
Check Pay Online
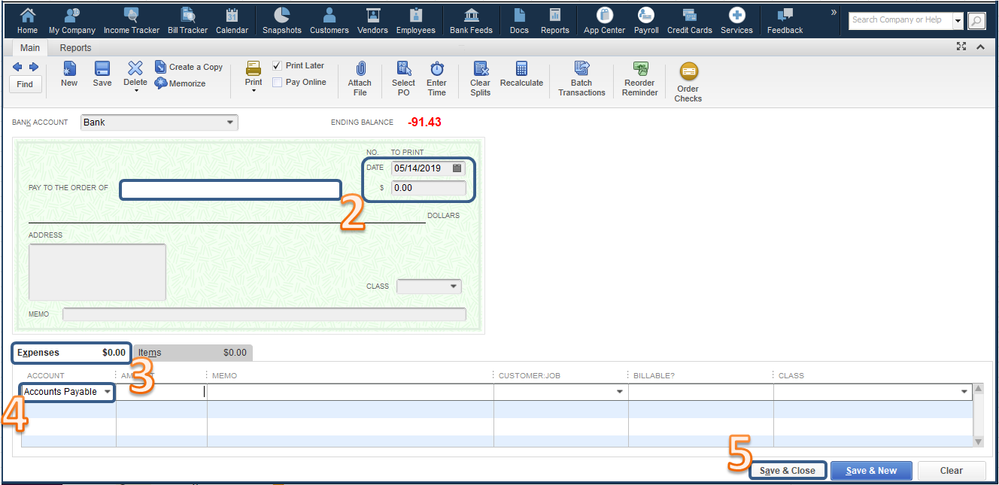click(277, 82)
